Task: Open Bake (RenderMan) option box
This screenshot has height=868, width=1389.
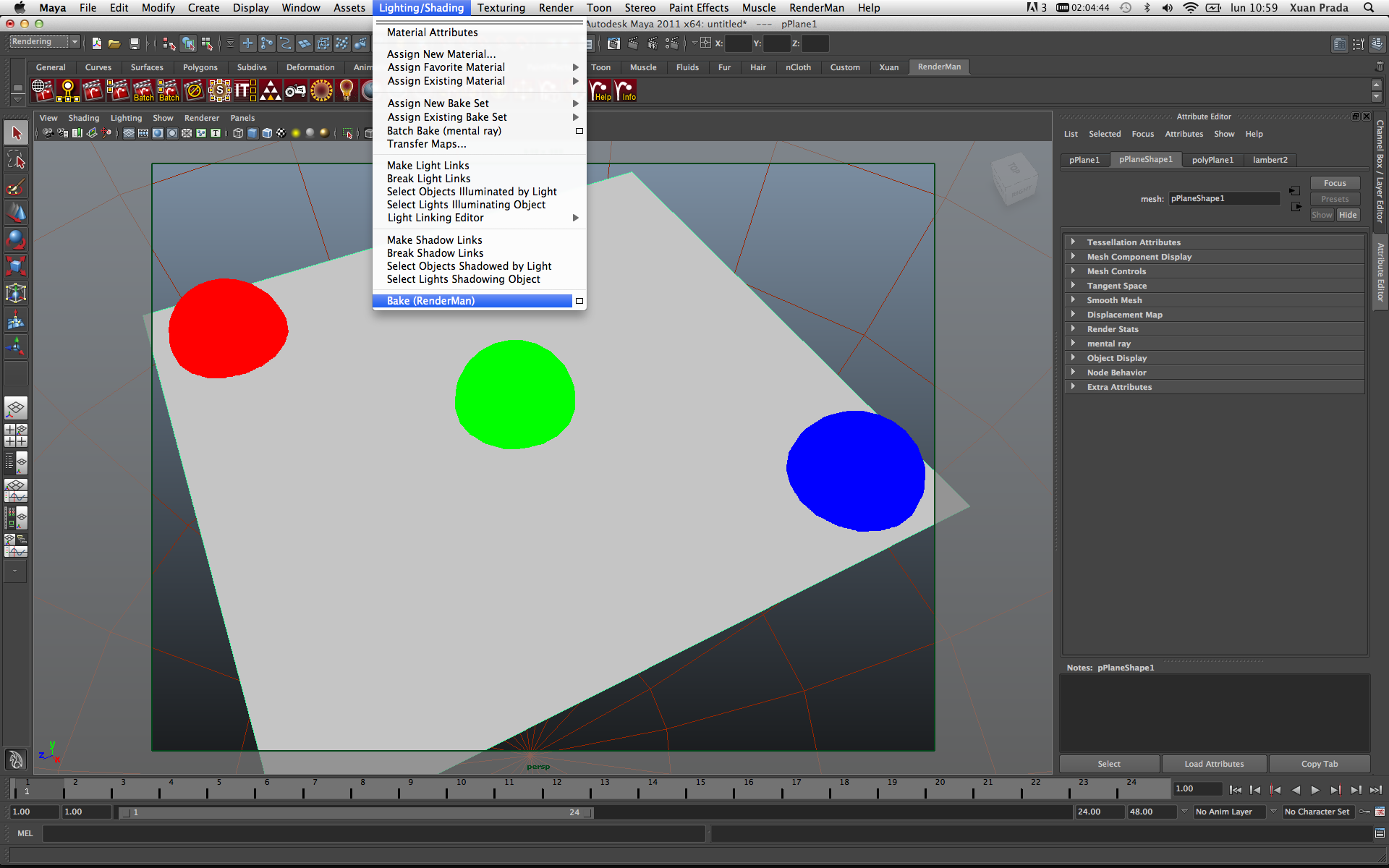Action: click(x=579, y=301)
